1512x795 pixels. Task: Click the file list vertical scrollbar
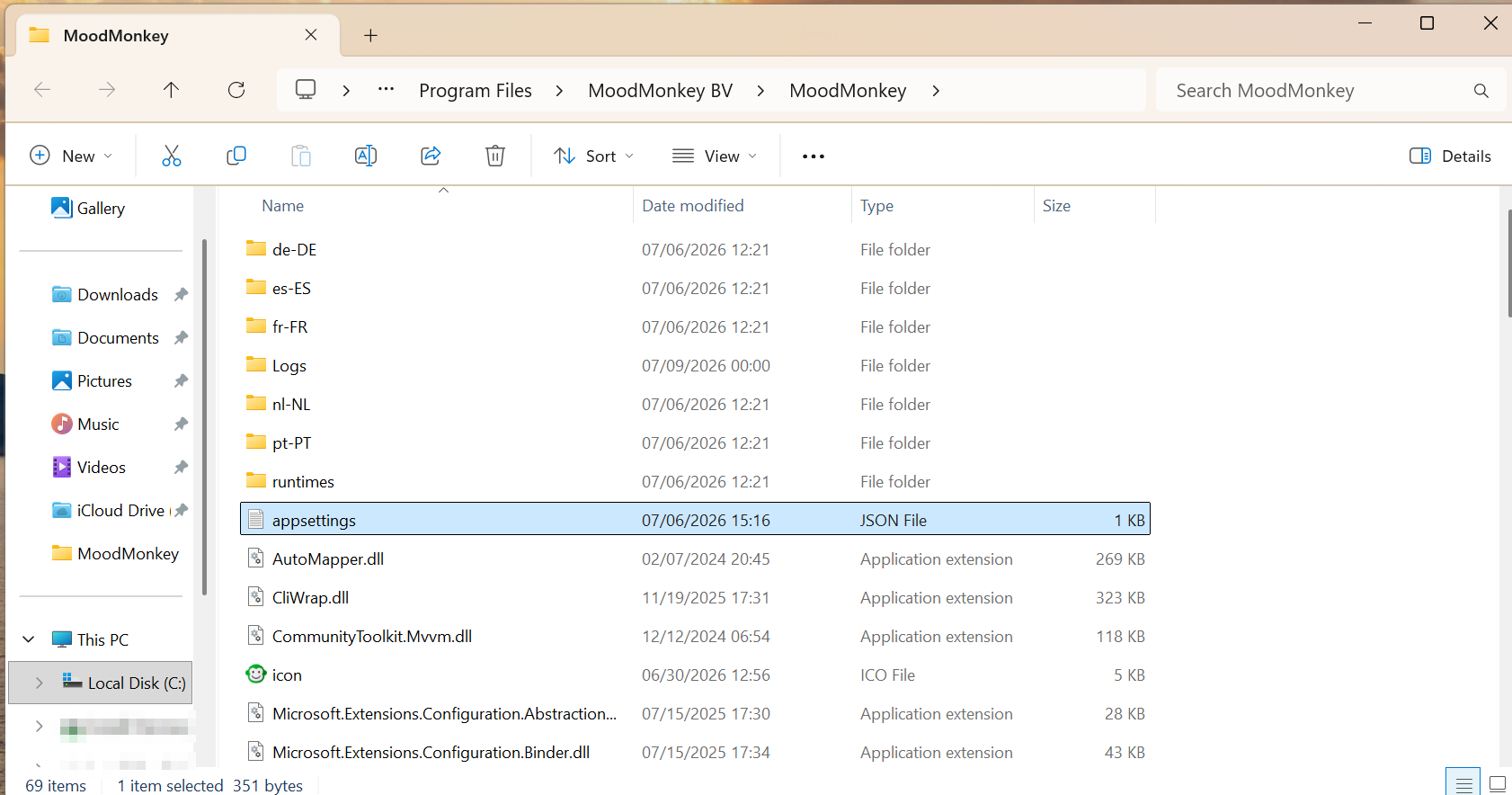point(1508,263)
